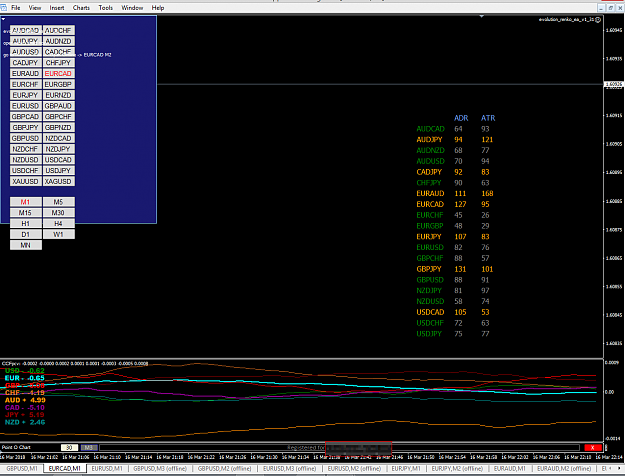Switch to the M5 timeframe
The height and width of the screenshot is (476, 625).
click(59, 202)
